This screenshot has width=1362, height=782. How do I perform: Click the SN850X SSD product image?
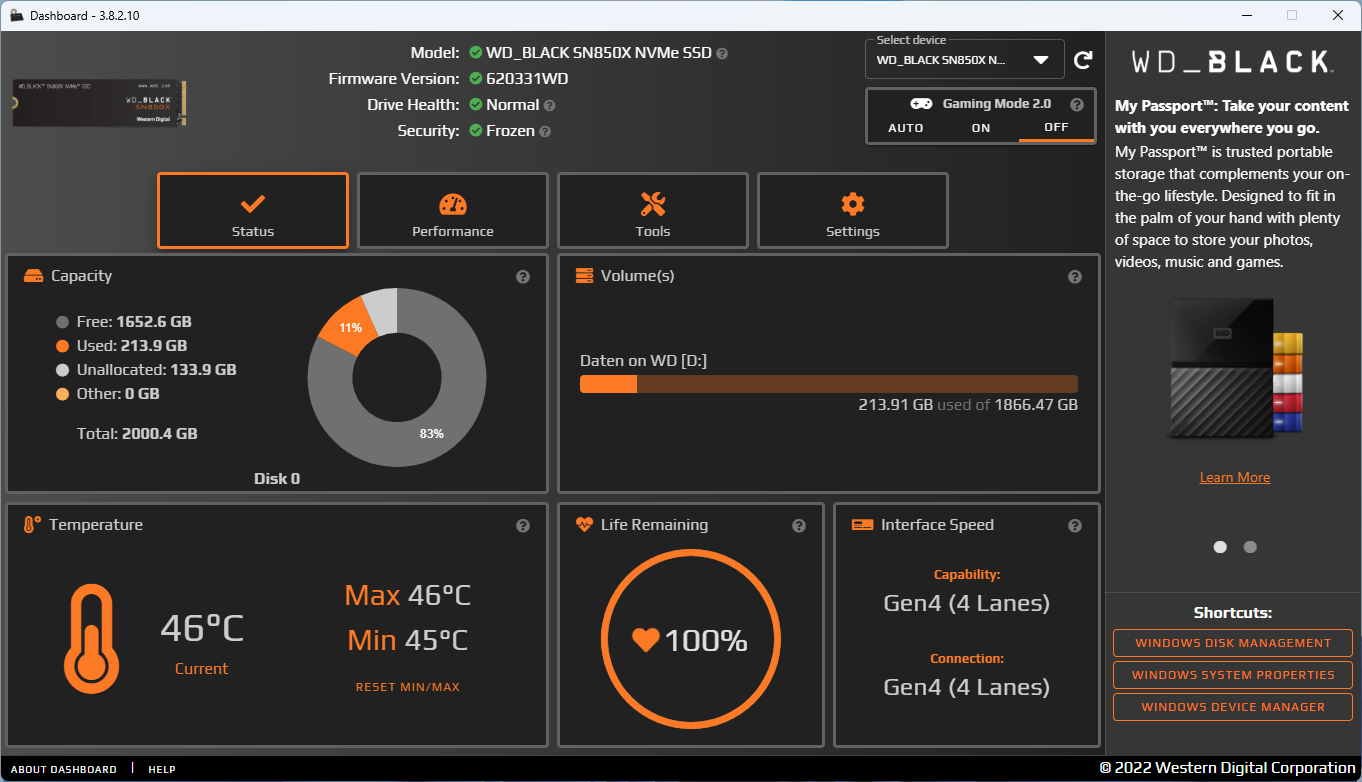pyautogui.click(x=100, y=103)
